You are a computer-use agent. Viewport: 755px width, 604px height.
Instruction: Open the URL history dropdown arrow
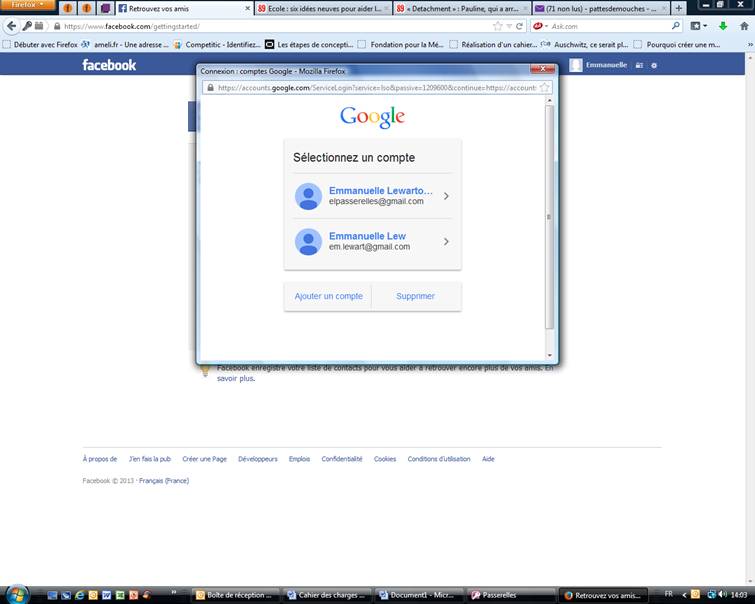[509, 26]
